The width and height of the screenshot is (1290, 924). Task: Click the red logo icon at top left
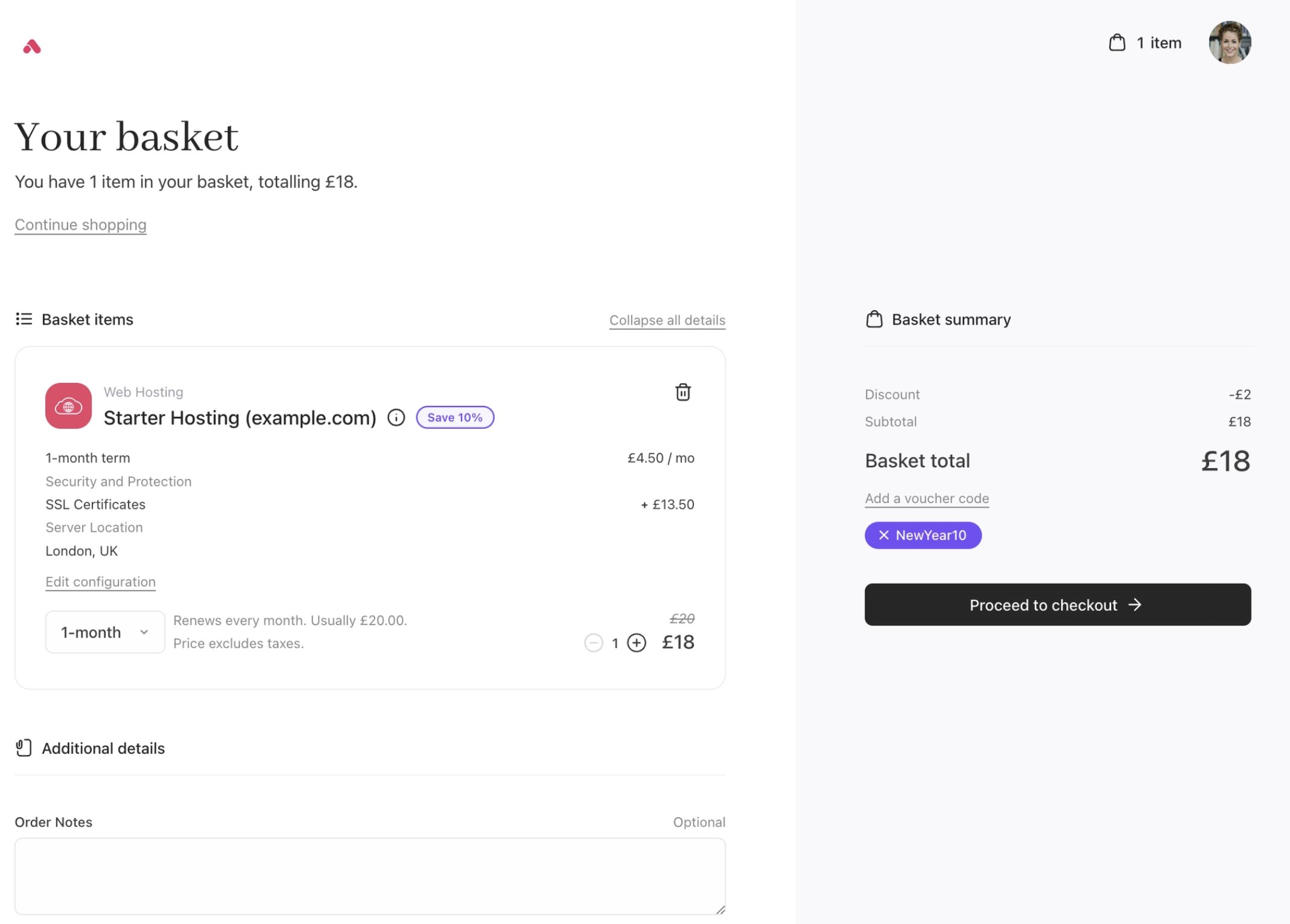click(32, 46)
